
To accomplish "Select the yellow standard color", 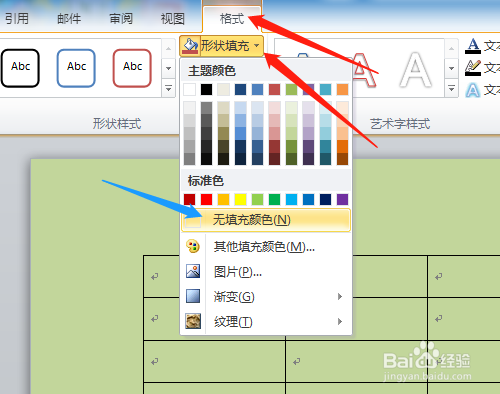I will (x=240, y=199).
